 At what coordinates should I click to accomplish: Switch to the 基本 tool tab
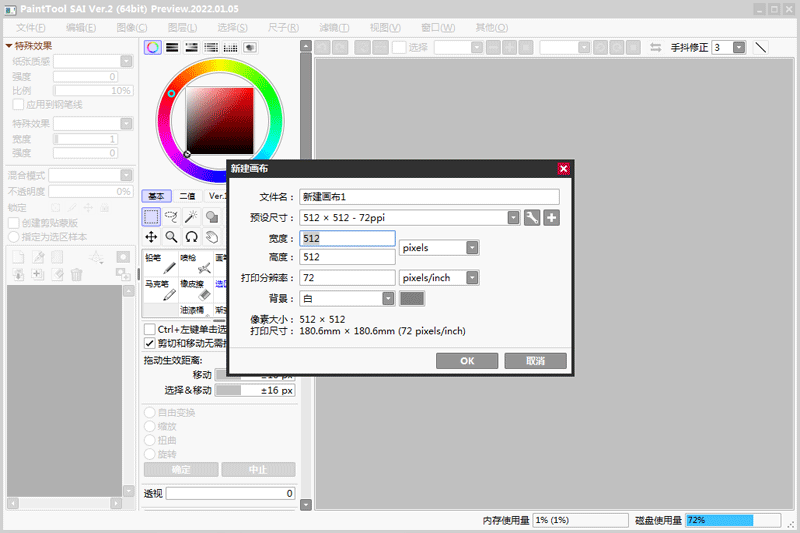(156, 196)
